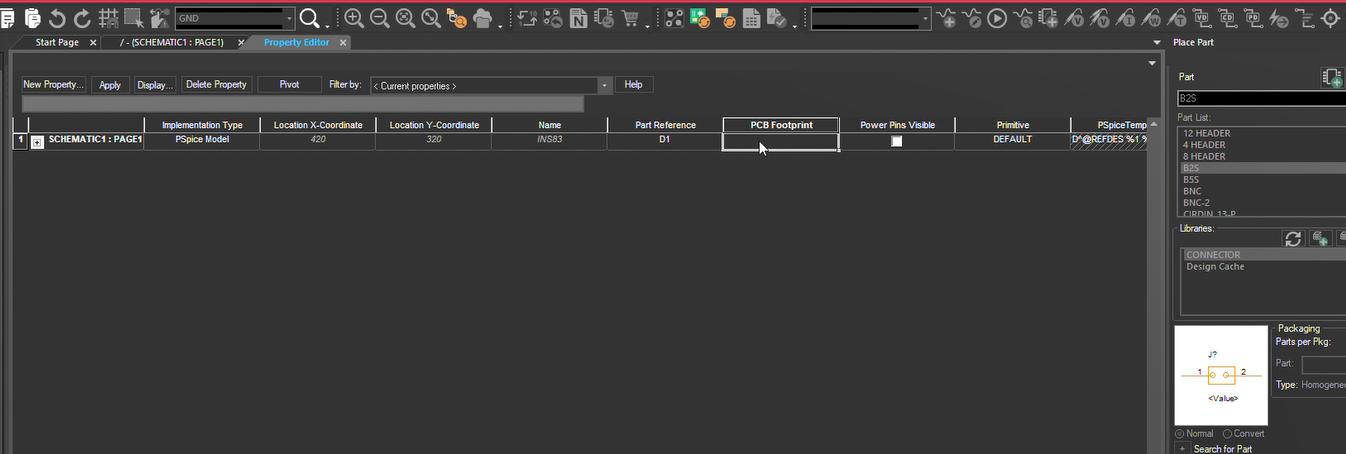Toggle the Power Pins Visible checkbox
Viewport: 1346px width, 454px height.
tap(897, 141)
